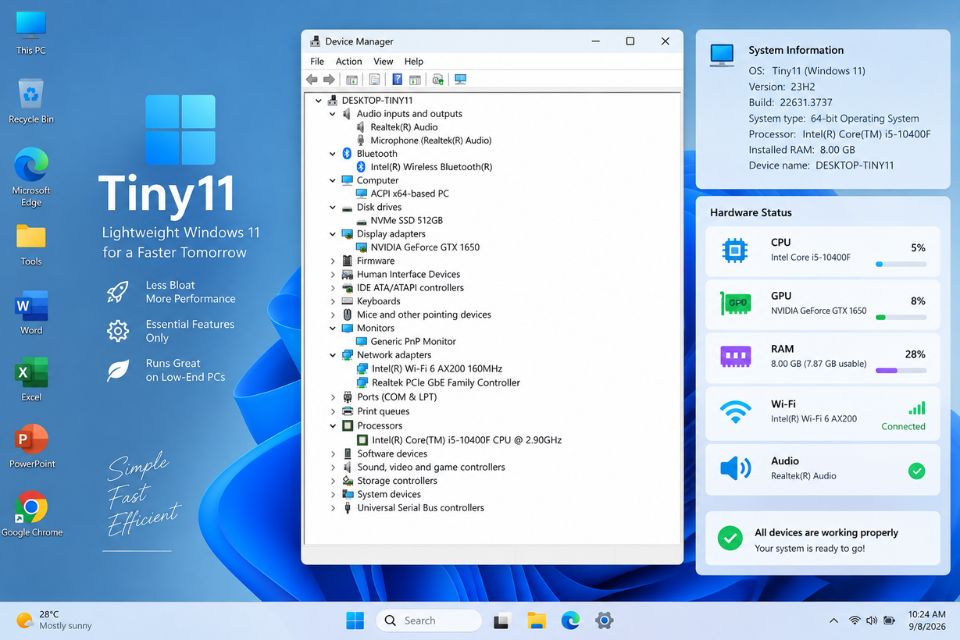Click the Windows Start button on taskbar
The width and height of the screenshot is (960, 640).
point(355,621)
